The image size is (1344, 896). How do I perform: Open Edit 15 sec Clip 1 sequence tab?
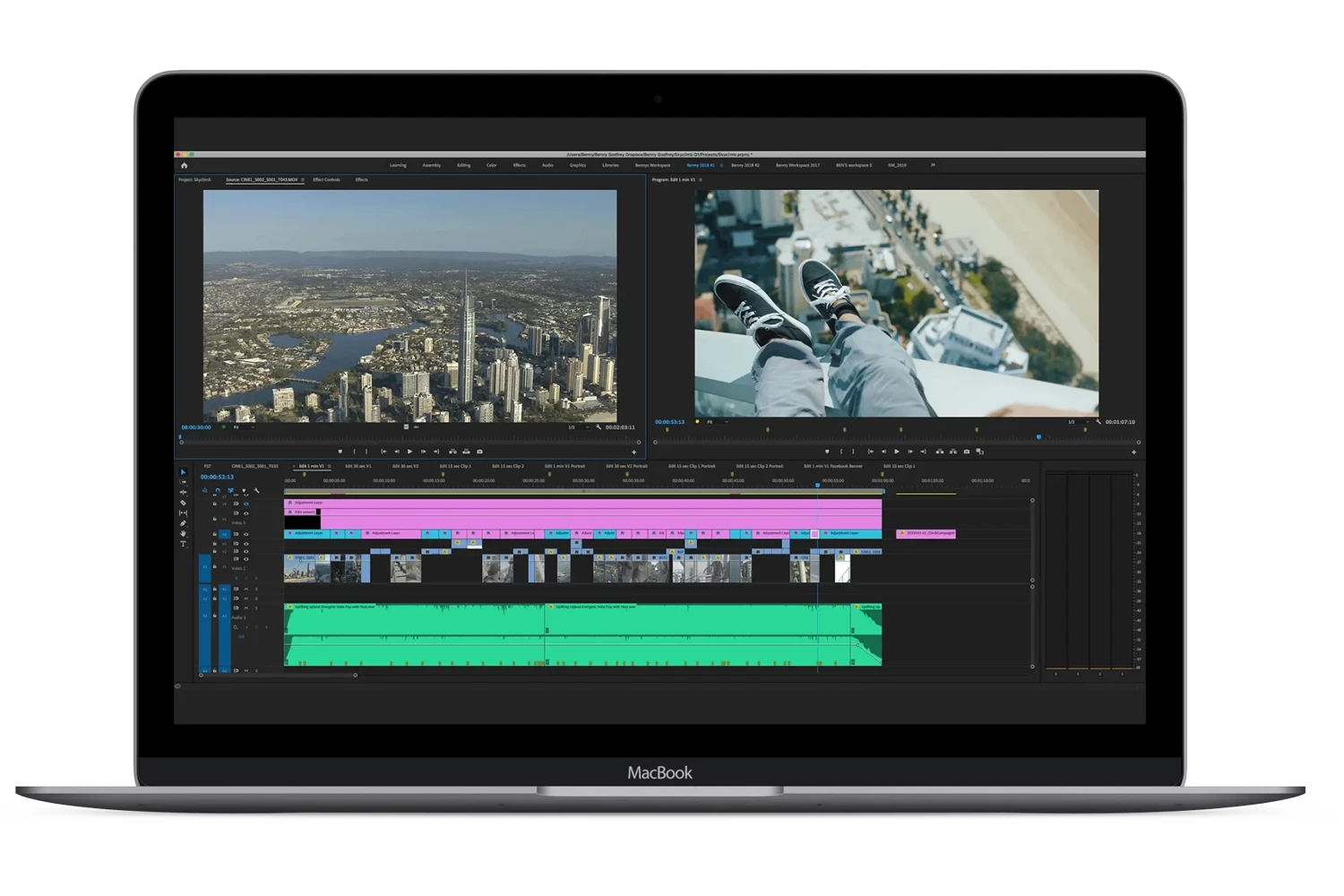point(455,466)
